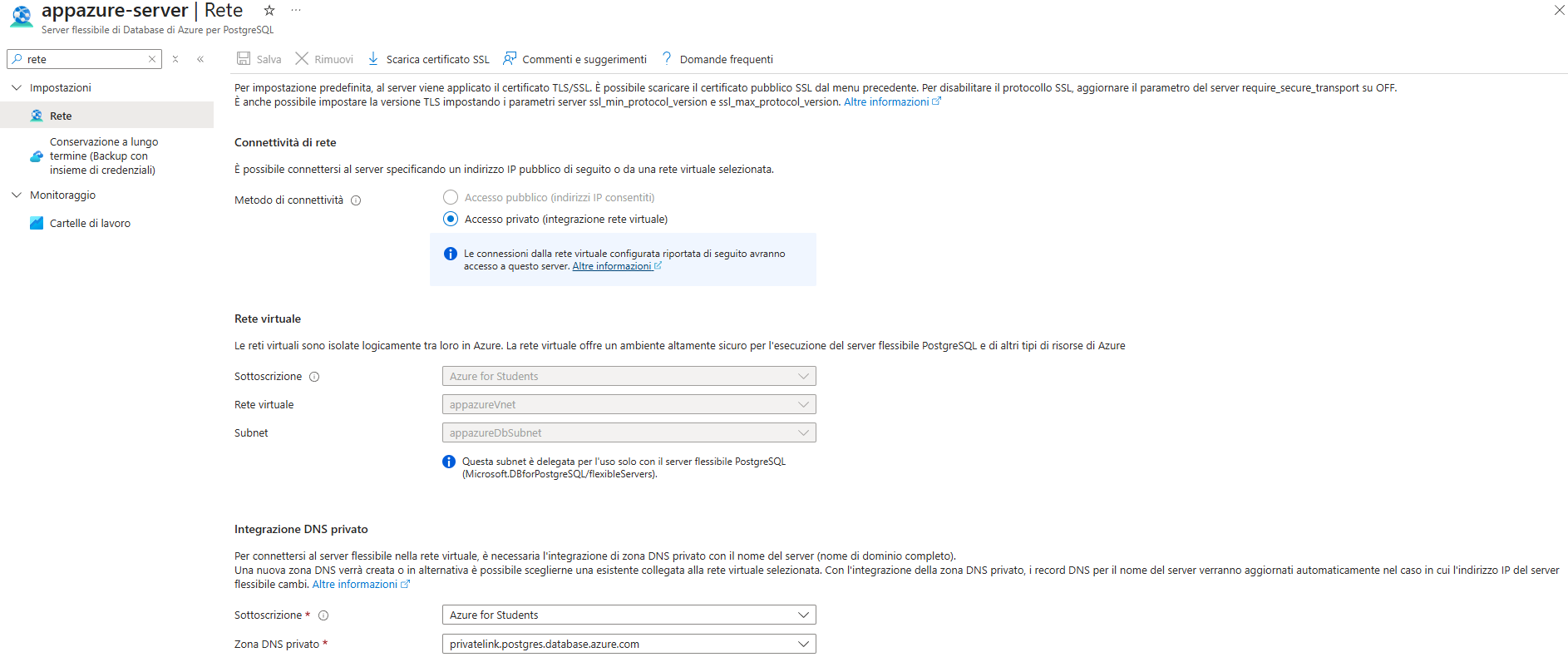Collapse the Impostazioni section
Image resolution: width=1568 pixels, height=667 pixels.
click(17, 87)
